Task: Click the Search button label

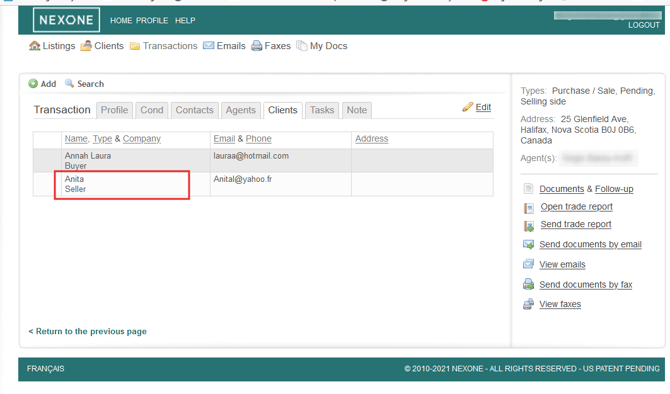Action: (91, 84)
